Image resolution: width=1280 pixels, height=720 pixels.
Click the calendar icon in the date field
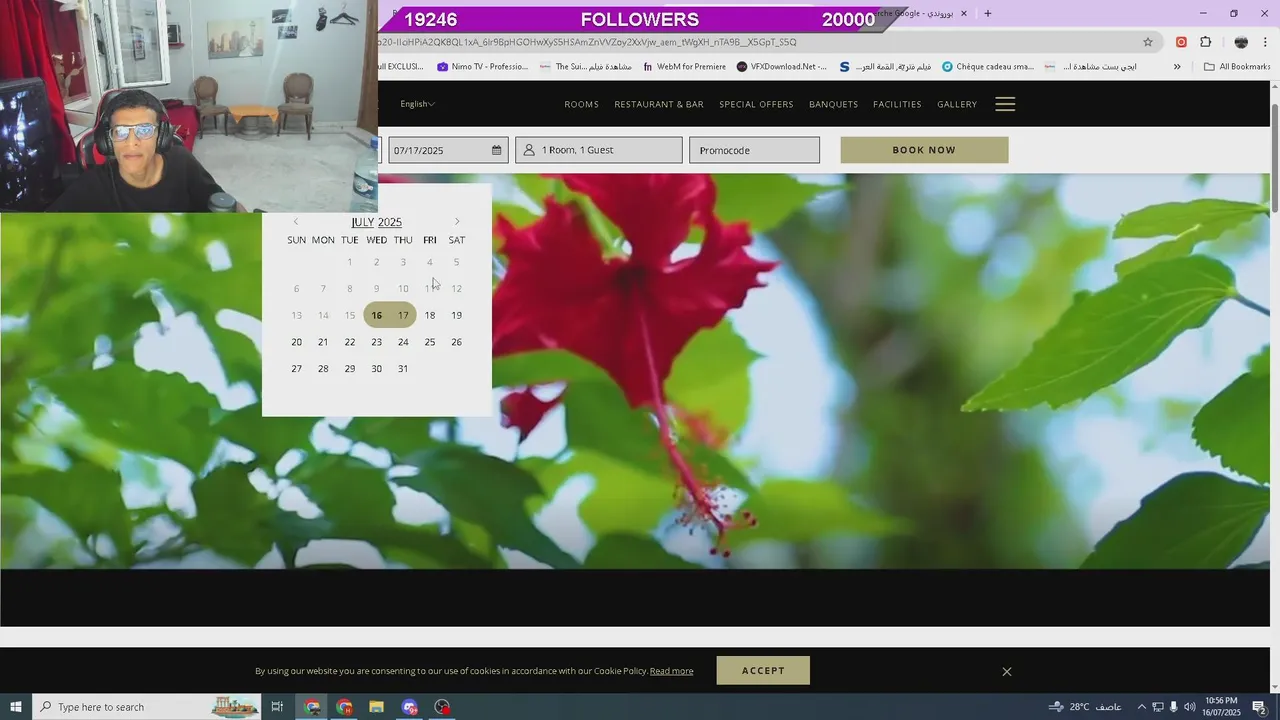496,150
